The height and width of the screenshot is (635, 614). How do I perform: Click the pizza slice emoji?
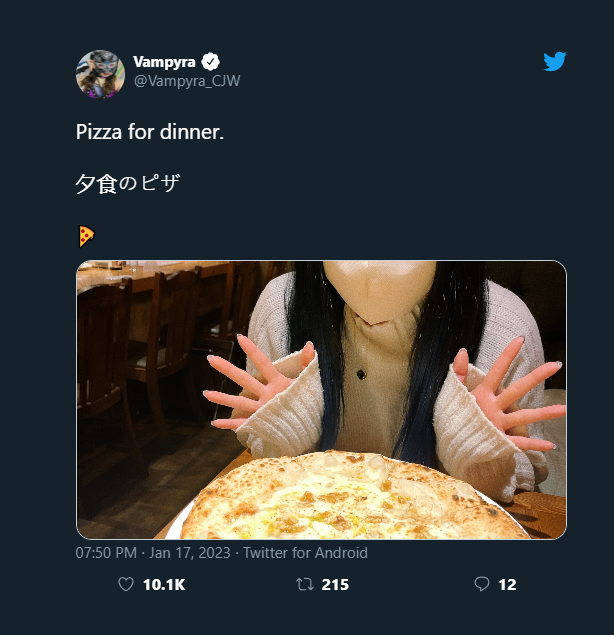[86, 236]
